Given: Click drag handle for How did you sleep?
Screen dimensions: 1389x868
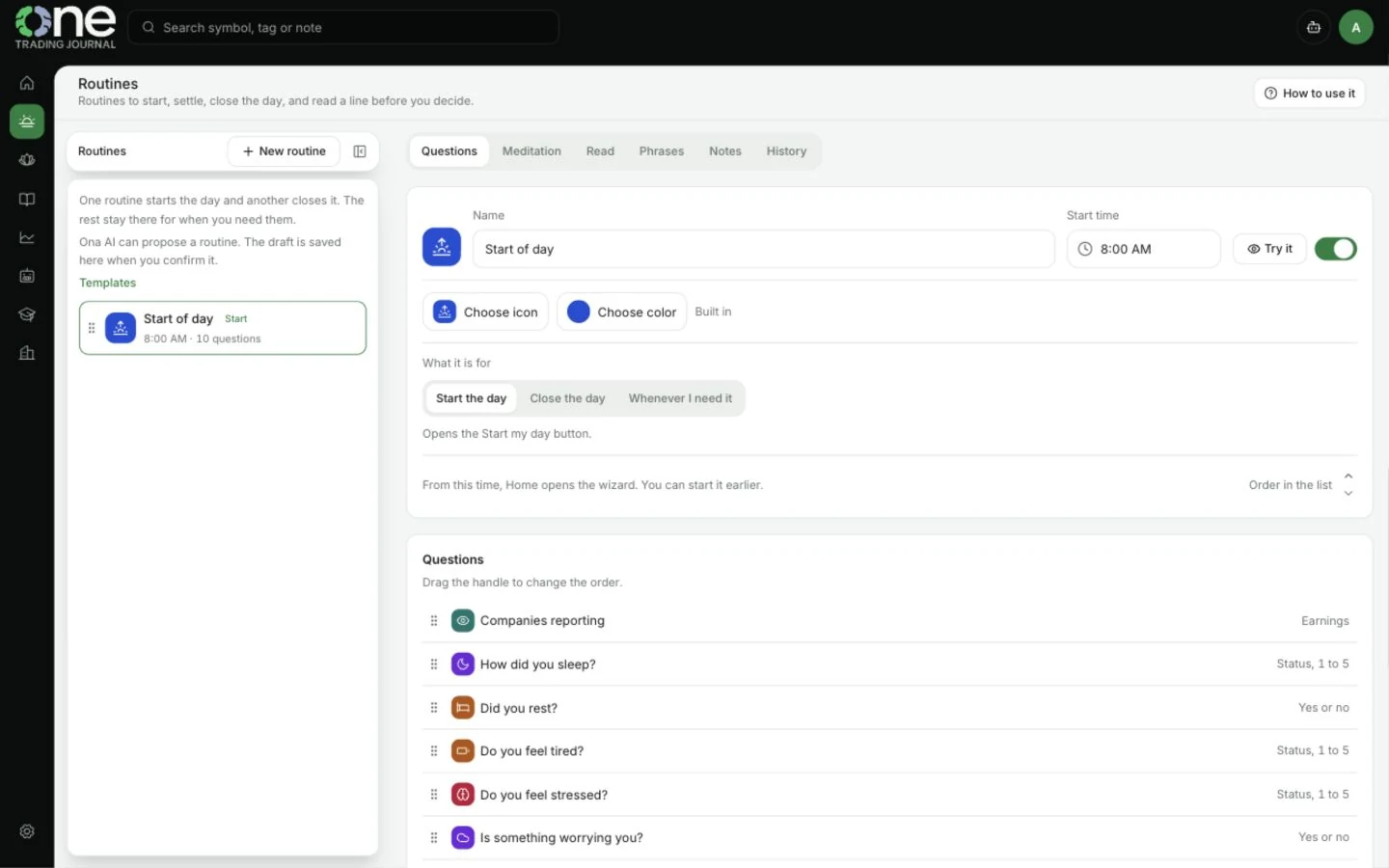Looking at the screenshot, I should point(434,665).
